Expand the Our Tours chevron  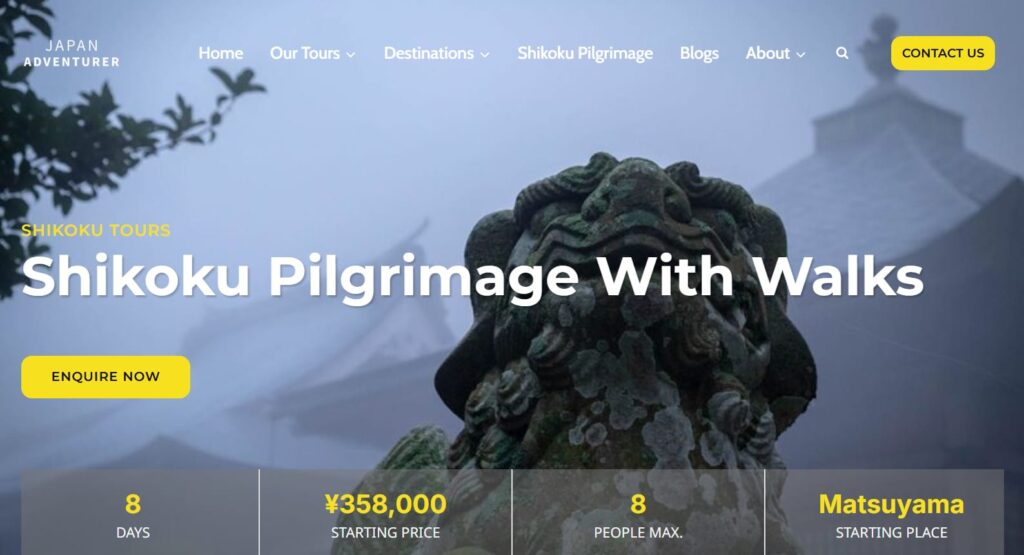pyautogui.click(x=351, y=55)
